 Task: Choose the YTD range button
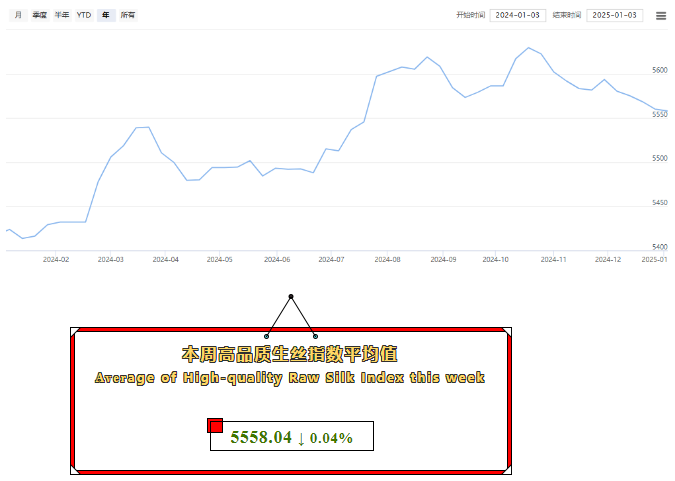tap(84, 16)
